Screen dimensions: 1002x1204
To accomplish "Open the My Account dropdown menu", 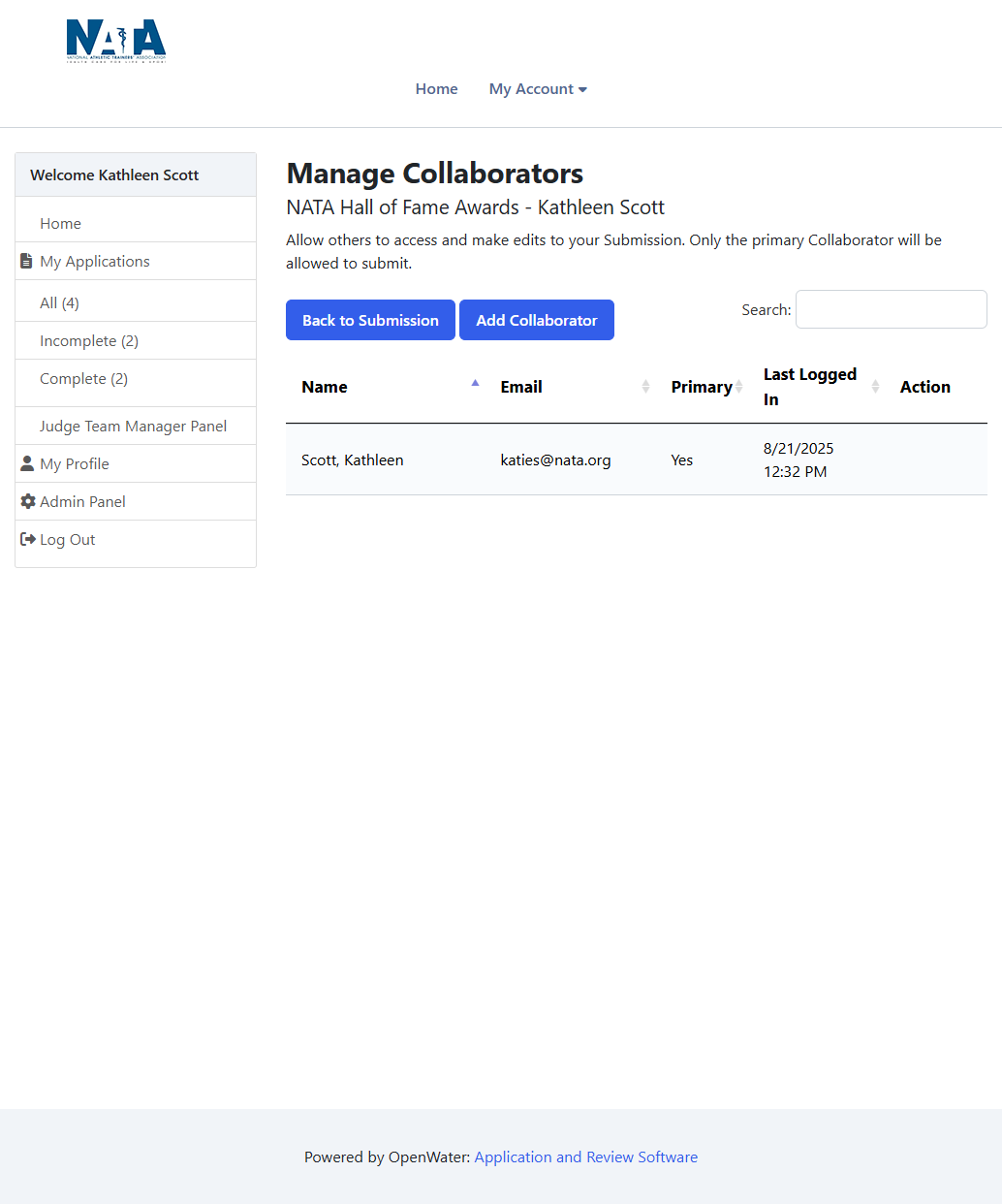I will click(538, 89).
